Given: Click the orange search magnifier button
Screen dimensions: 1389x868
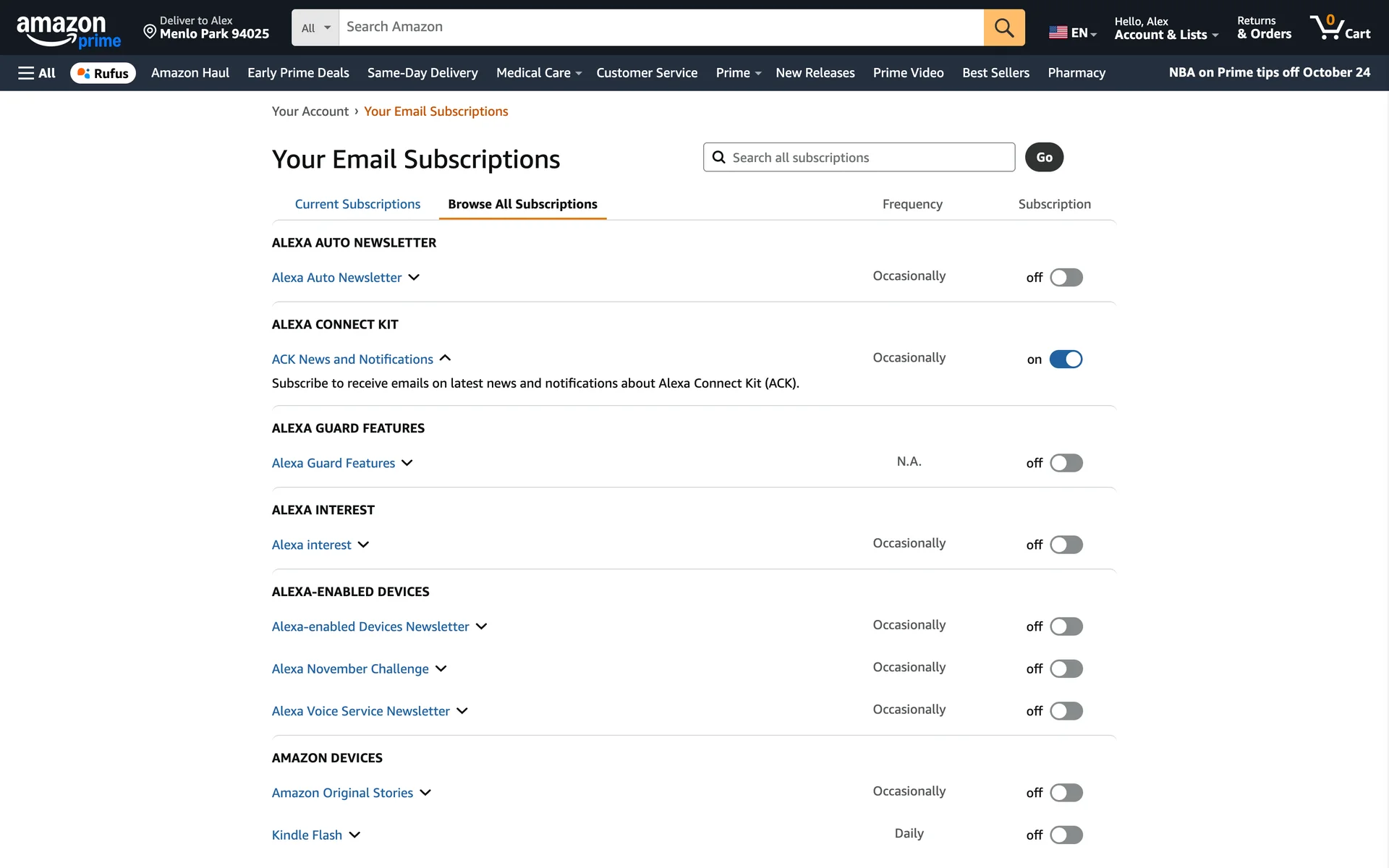Looking at the screenshot, I should [x=1003, y=27].
